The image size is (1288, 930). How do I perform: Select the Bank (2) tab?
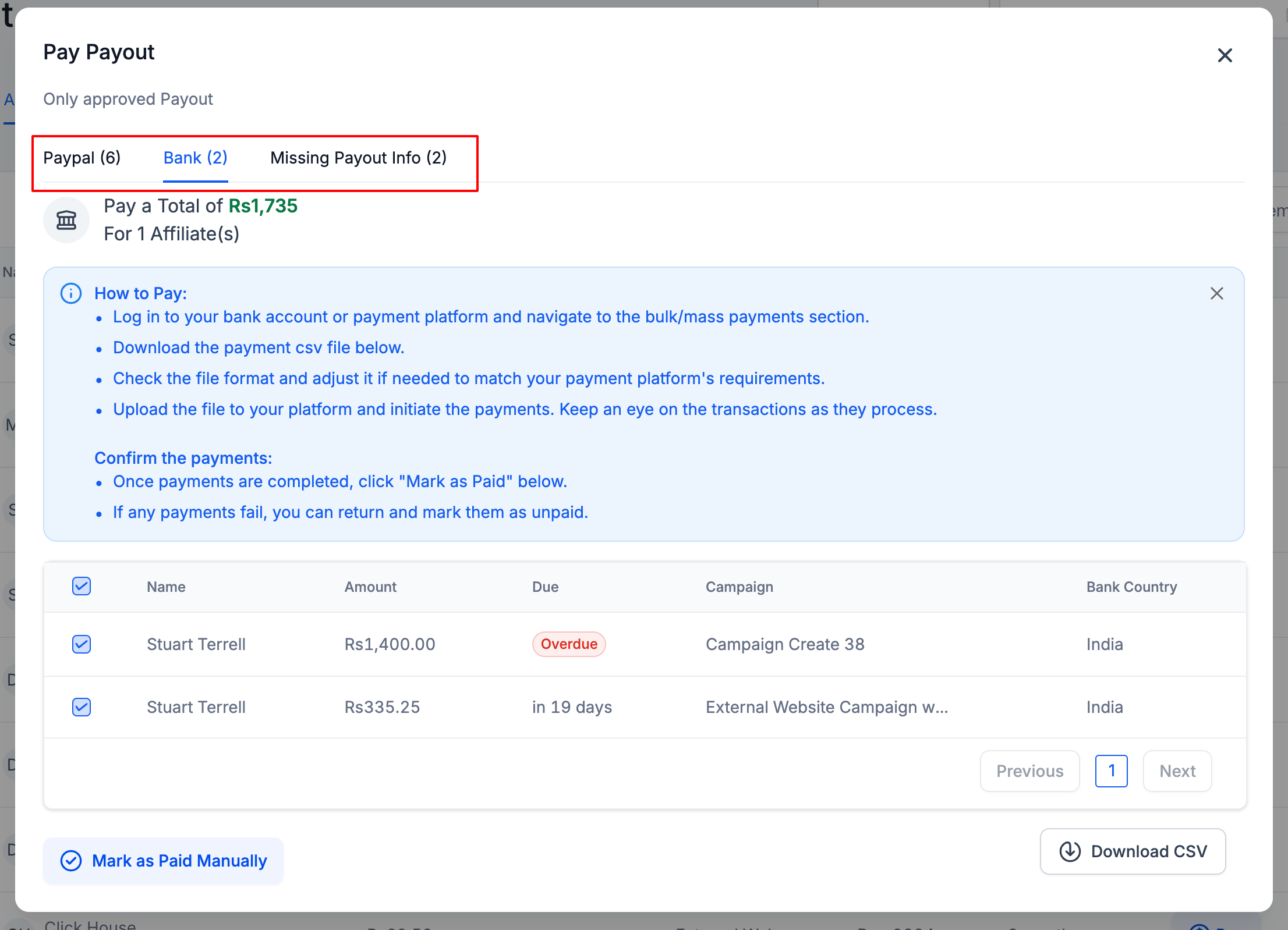(x=195, y=158)
